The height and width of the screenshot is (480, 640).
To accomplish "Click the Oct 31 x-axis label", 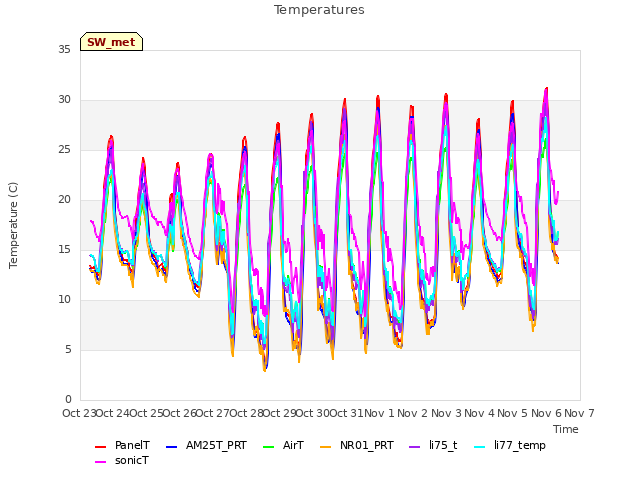I will tap(346, 413).
